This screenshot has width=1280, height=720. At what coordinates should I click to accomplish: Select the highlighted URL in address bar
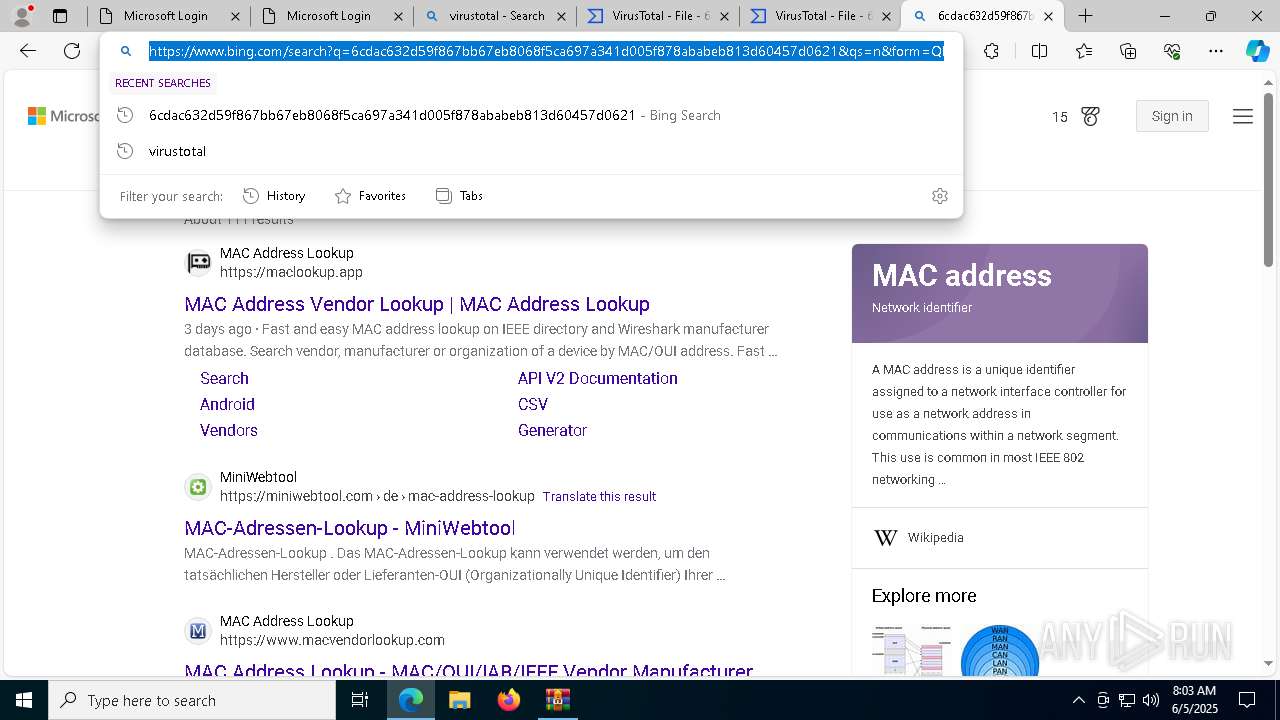tap(546, 51)
